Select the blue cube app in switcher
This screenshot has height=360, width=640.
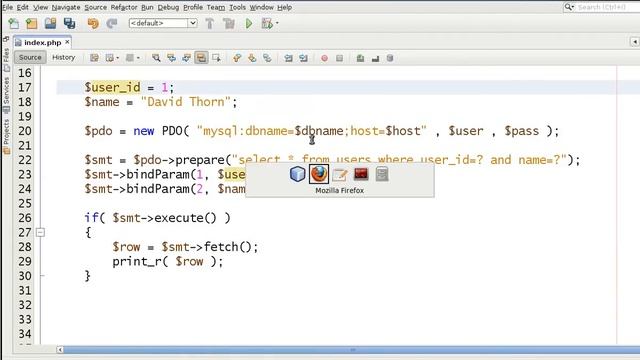[298, 174]
